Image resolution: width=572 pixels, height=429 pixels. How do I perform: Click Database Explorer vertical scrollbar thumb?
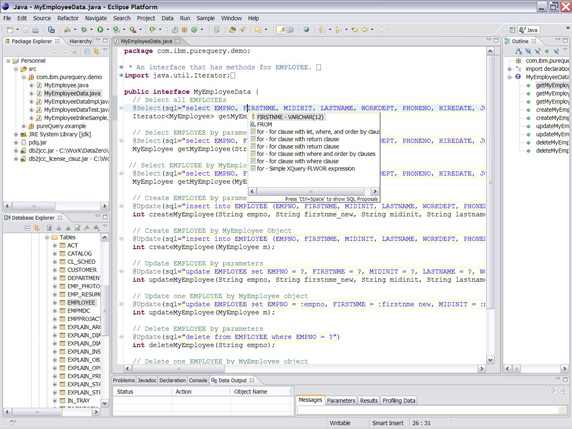[104, 311]
